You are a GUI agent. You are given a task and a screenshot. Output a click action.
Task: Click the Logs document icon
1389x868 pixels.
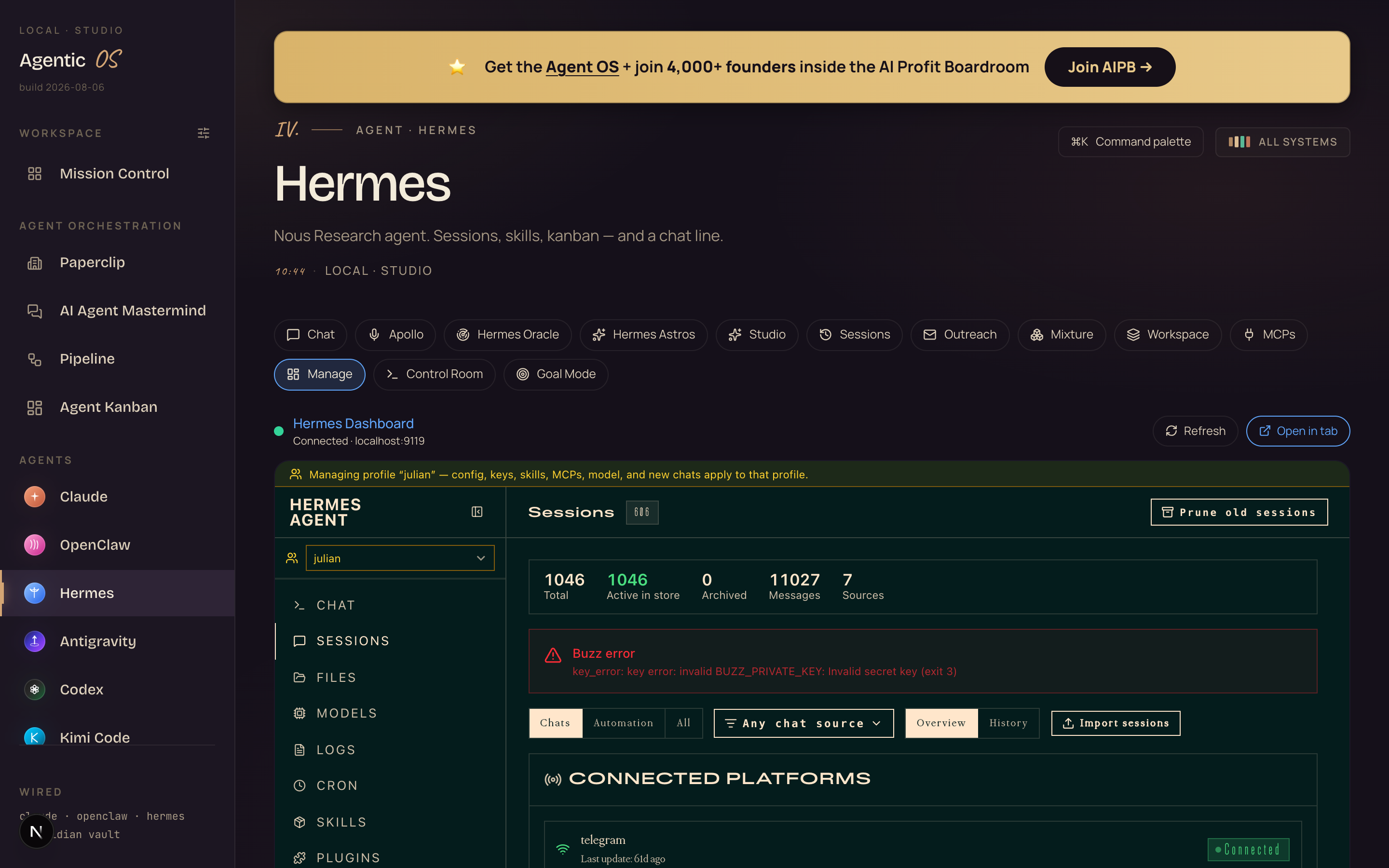(299, 750)
